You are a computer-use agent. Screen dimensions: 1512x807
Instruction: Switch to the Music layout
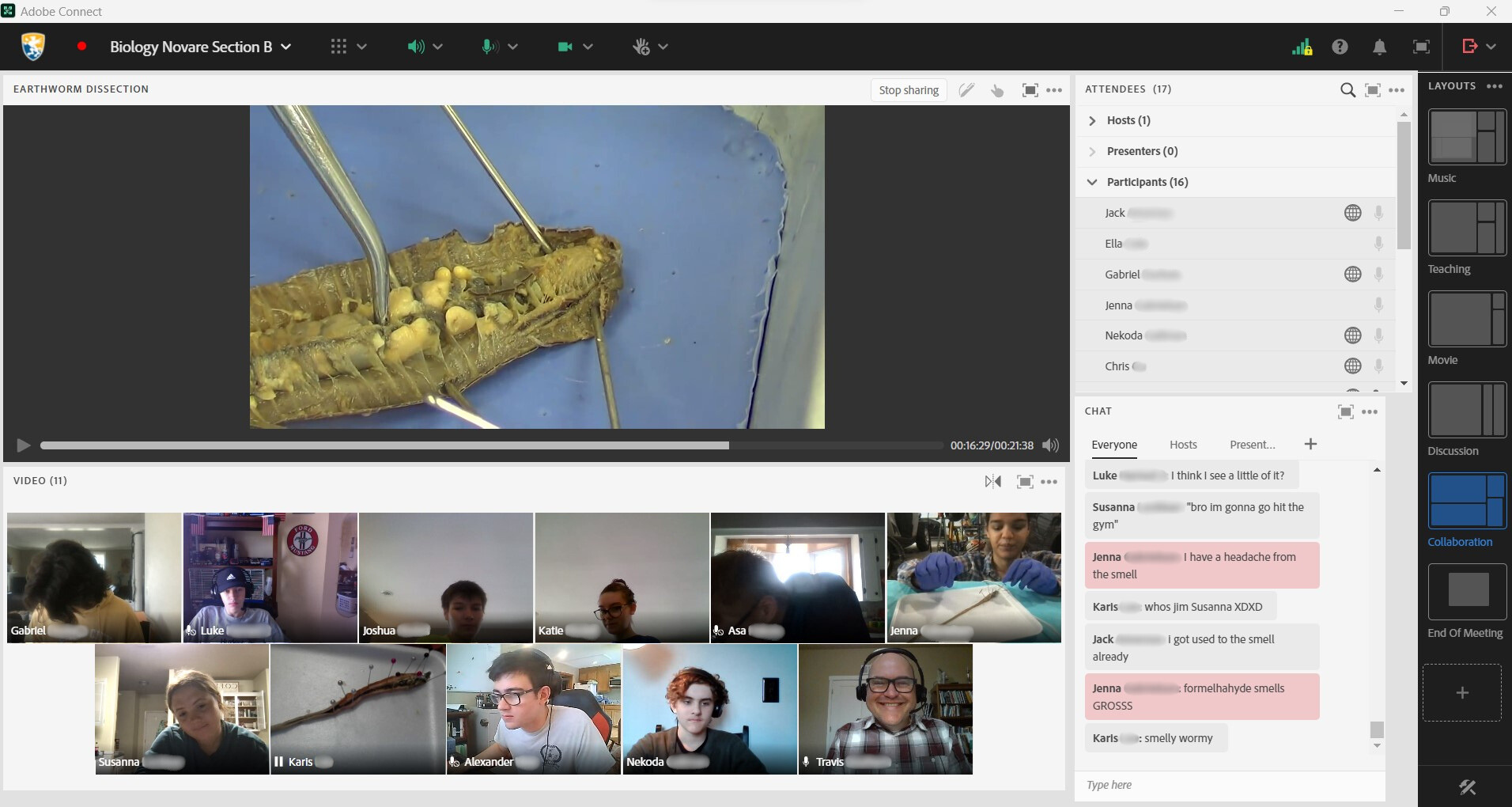(x=1467, y=137)
